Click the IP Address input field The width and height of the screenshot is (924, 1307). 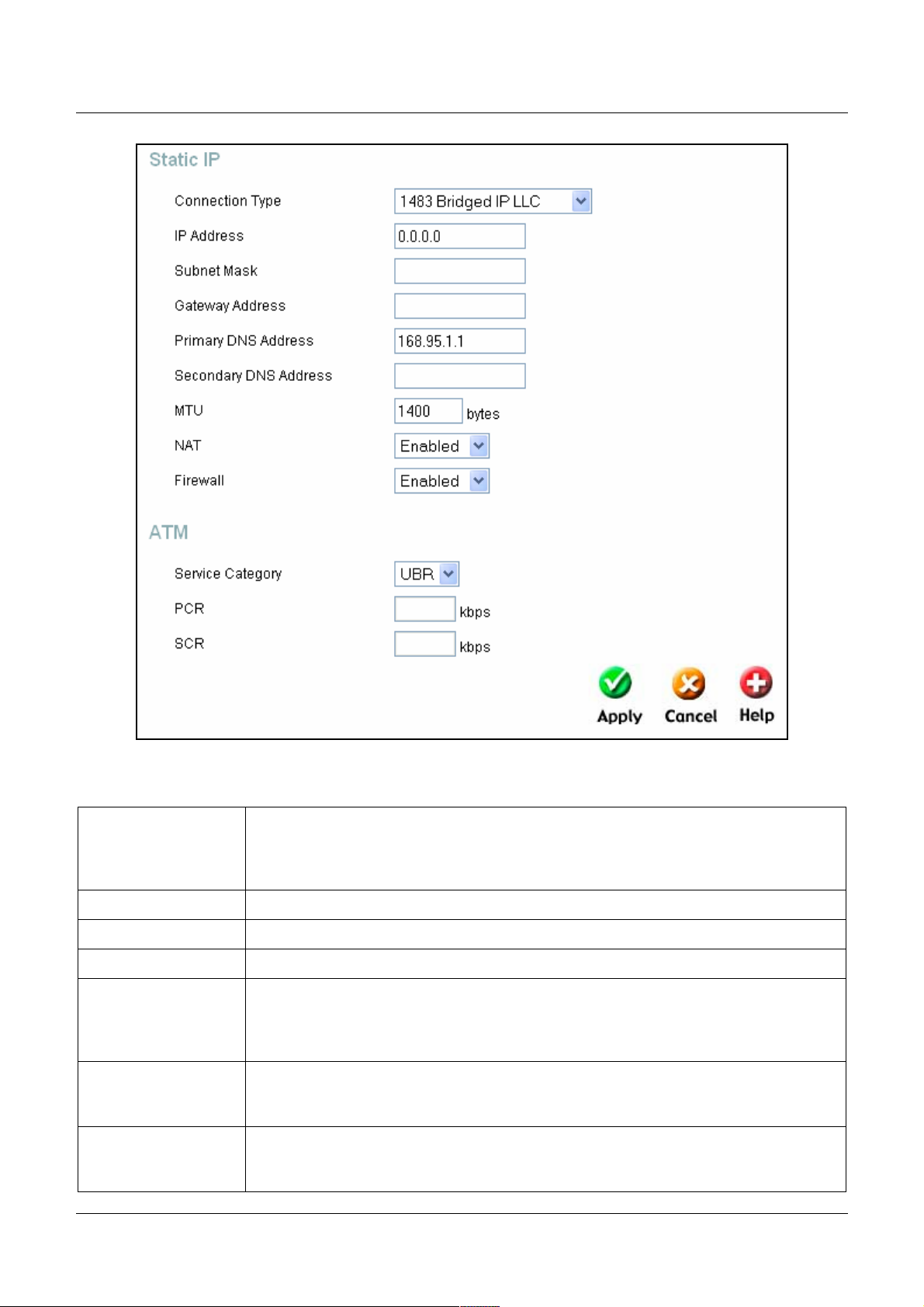460,237
